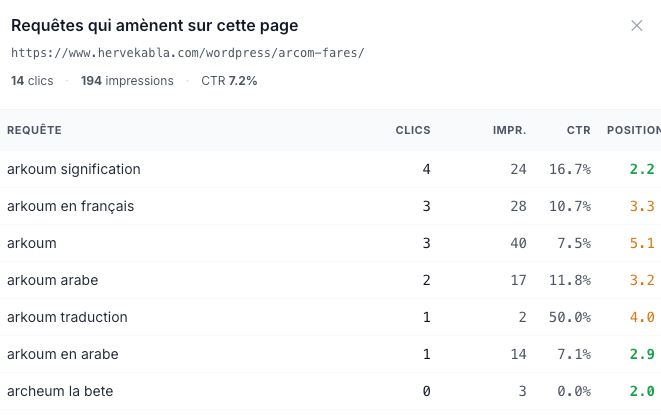This screenshot has height=415, width=661.
Task: Click the CTR 7.2% summary stat
Action: tap(229, 81)
